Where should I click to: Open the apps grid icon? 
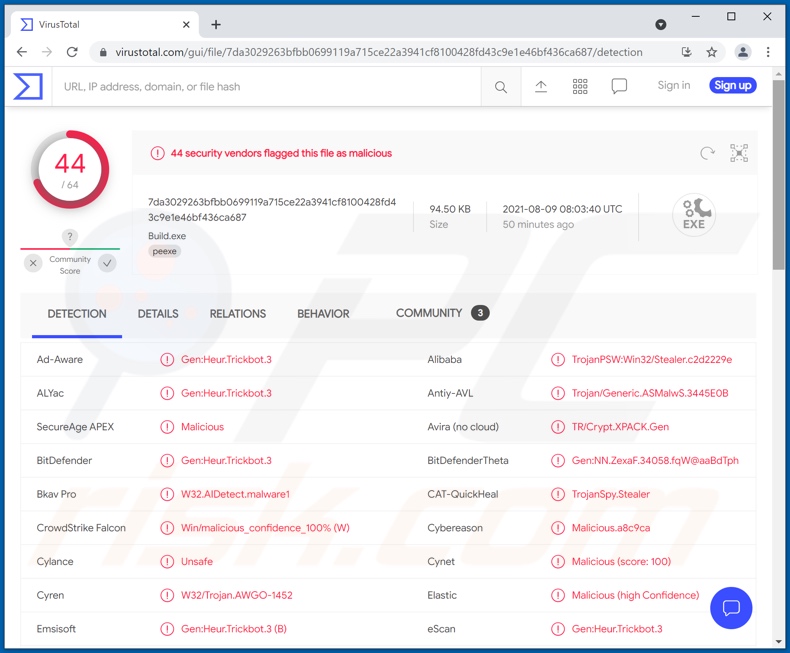[x=580, y=87]
